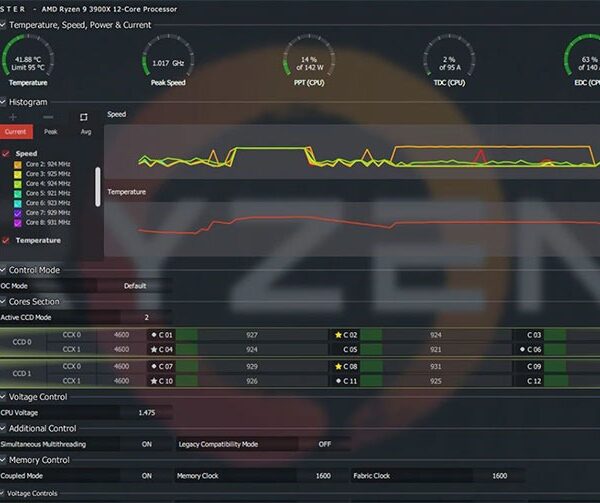Select the Current histogram tab
Viewport: 600px width, 503px height.
tap(16, 132)
